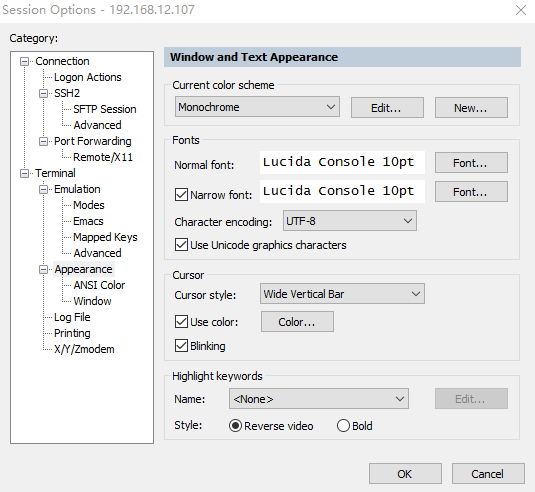Select Remote/X11 category
Image resolution: width=535 pixels, height=492 pixels.
[103, 157]
